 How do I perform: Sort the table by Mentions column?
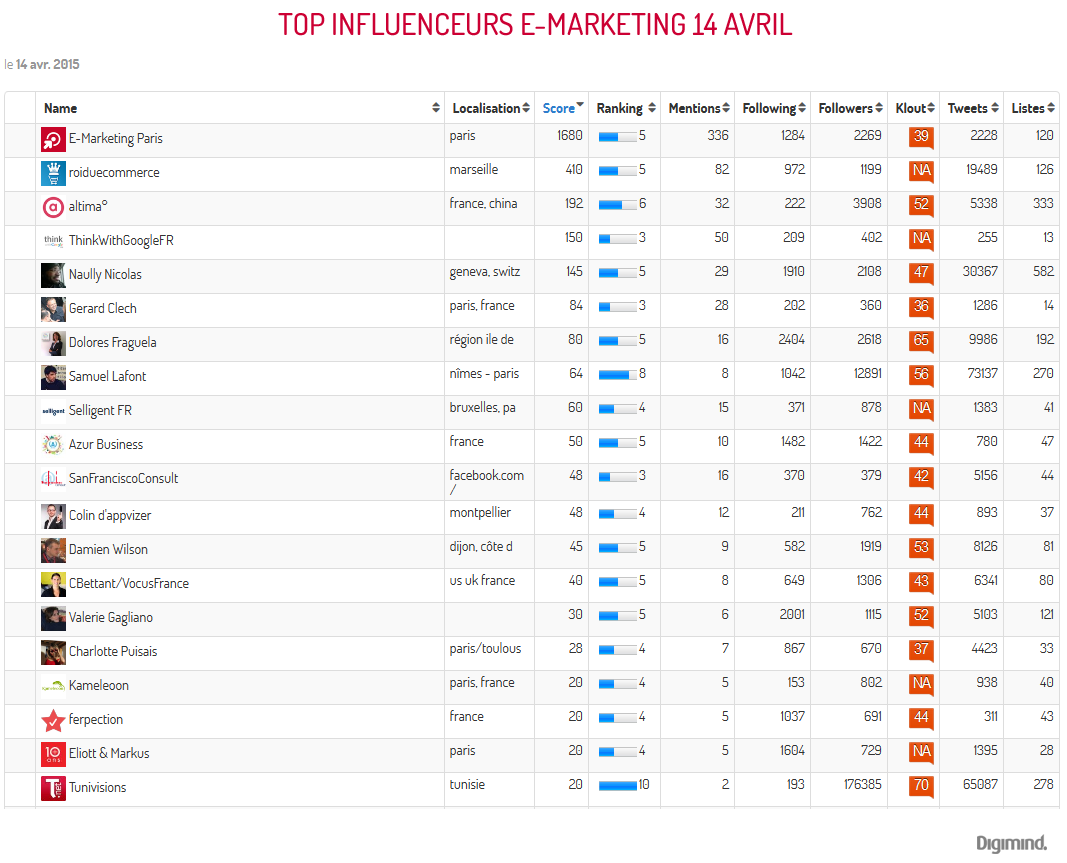(698, 108)
